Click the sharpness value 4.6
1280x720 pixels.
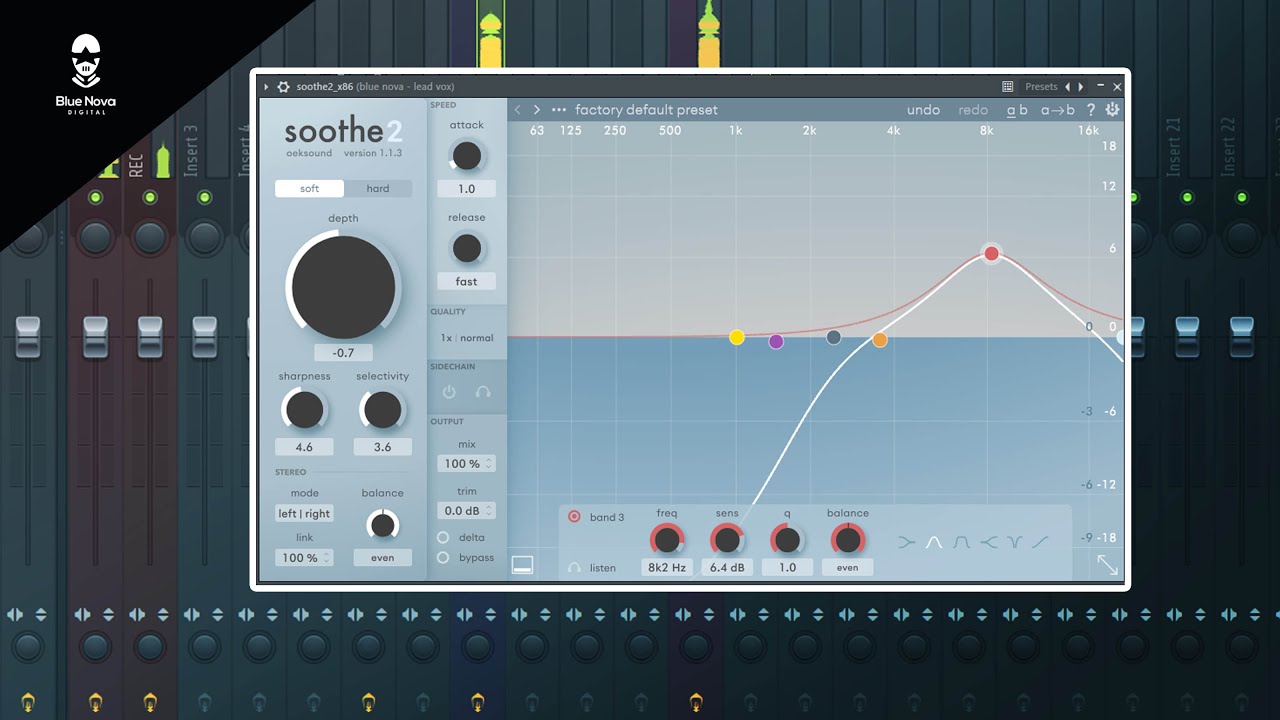tap(304, 447)
